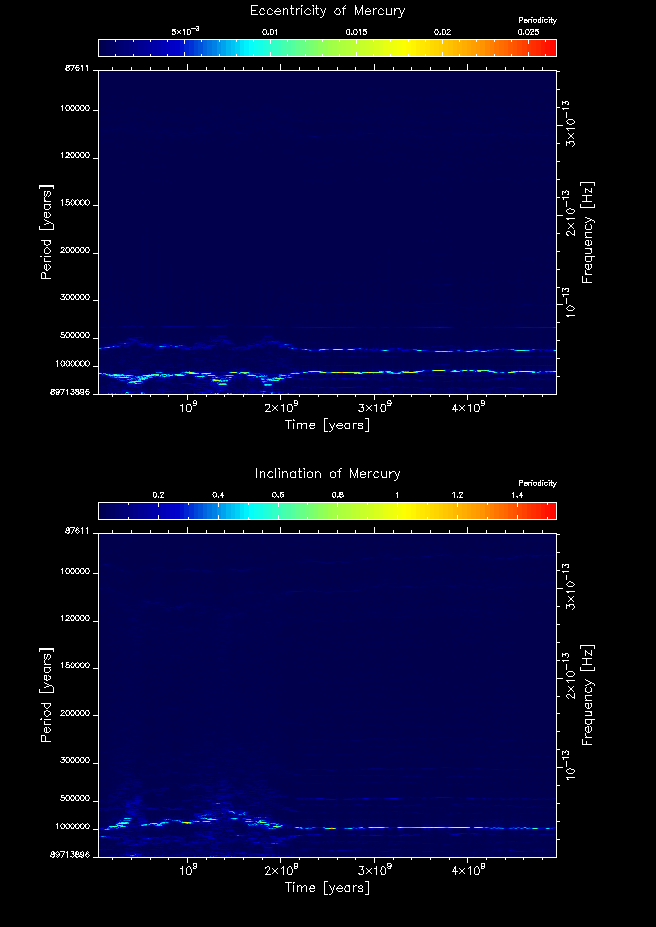Click the 87611 period label atop the eccentricity plot

click(79, 70)
